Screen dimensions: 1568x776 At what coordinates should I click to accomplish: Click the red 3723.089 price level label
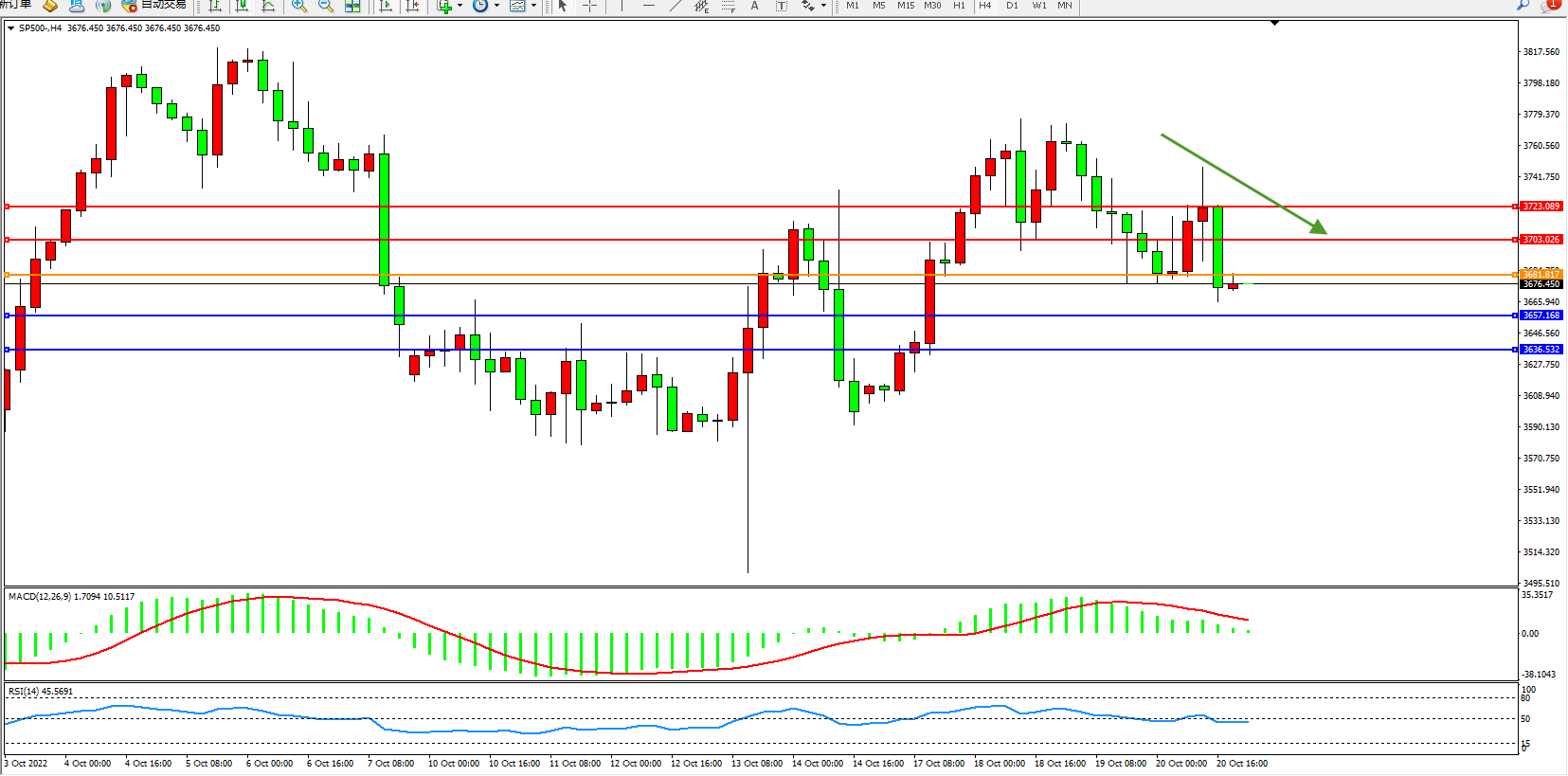point(1541,206)
